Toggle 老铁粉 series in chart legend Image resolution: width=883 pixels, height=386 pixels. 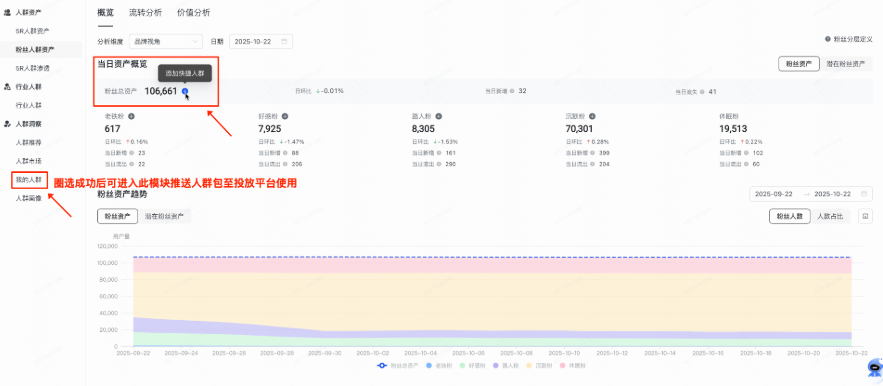pos(438,366)
